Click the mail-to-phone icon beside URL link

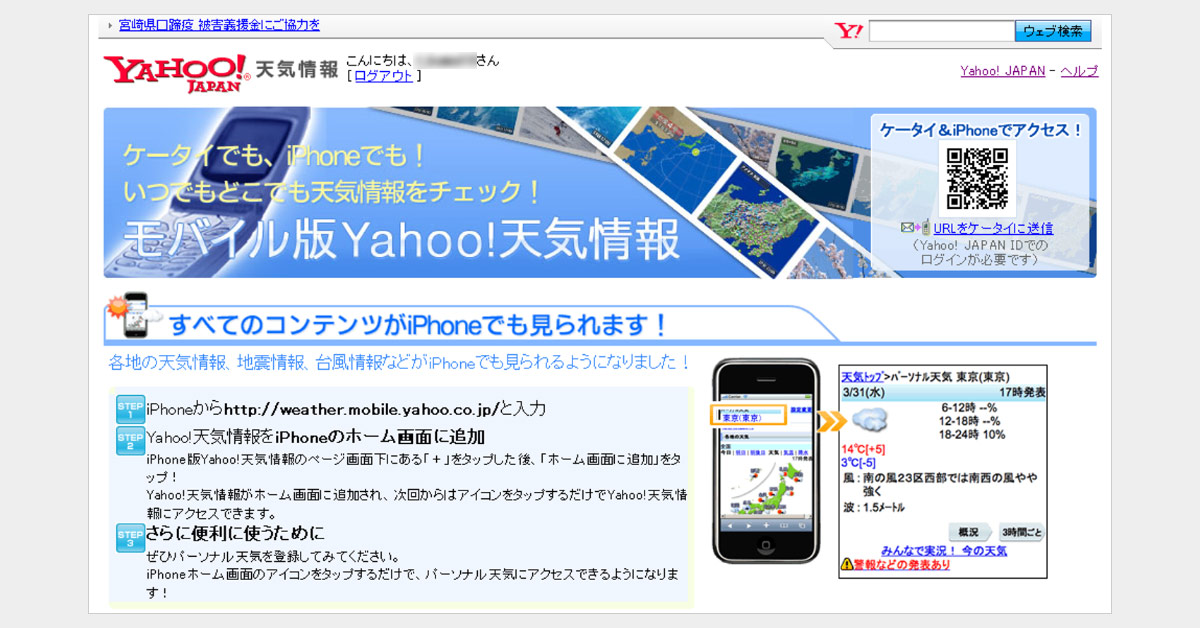915,228
